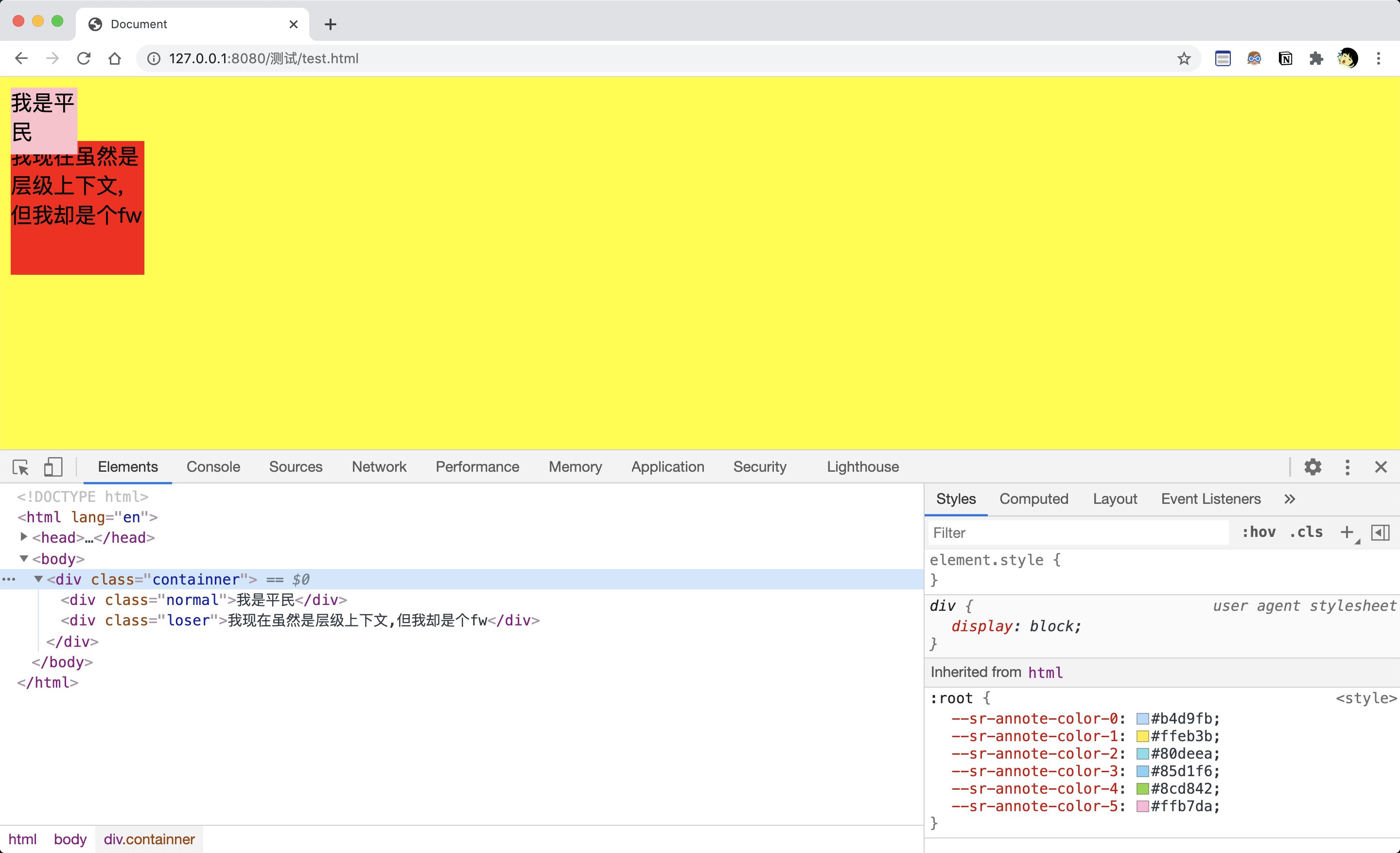The width and height of the screenshot is (1400, 853).
Task: Click the body breadcrumb link
Action: 70,839
